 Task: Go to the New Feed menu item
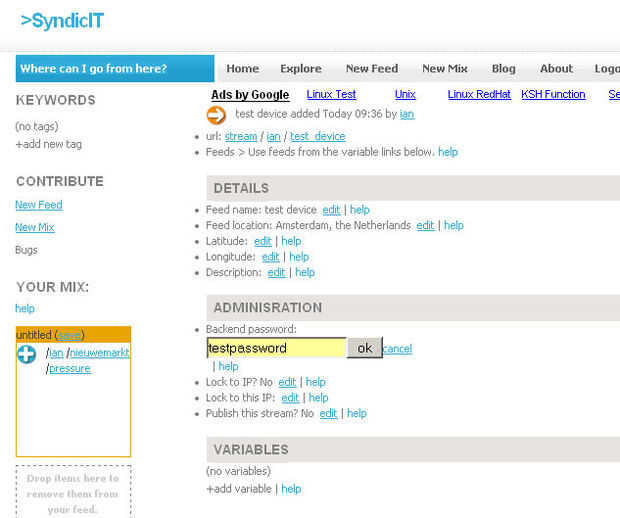point(372,69)
